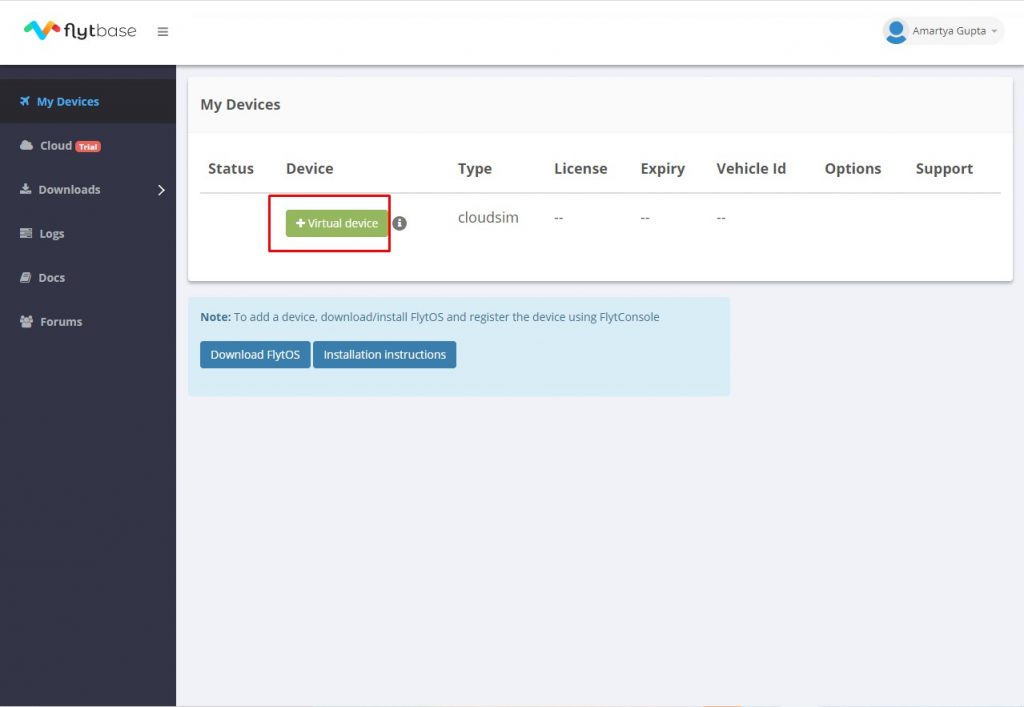Open the Docs menu item
The height and width of the screenshot is (707, 1024).
pos(50,277)
